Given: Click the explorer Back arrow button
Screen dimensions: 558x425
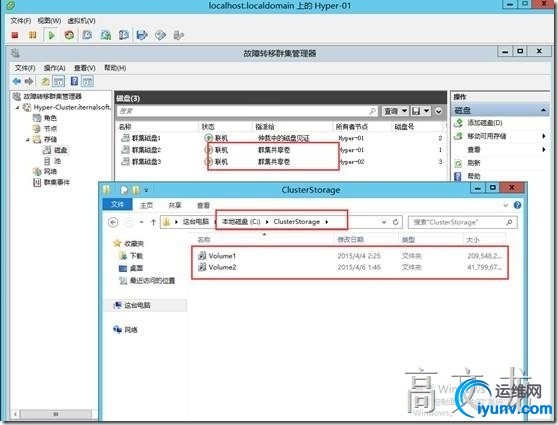Looking at the screenshot, I should point(113,222).
